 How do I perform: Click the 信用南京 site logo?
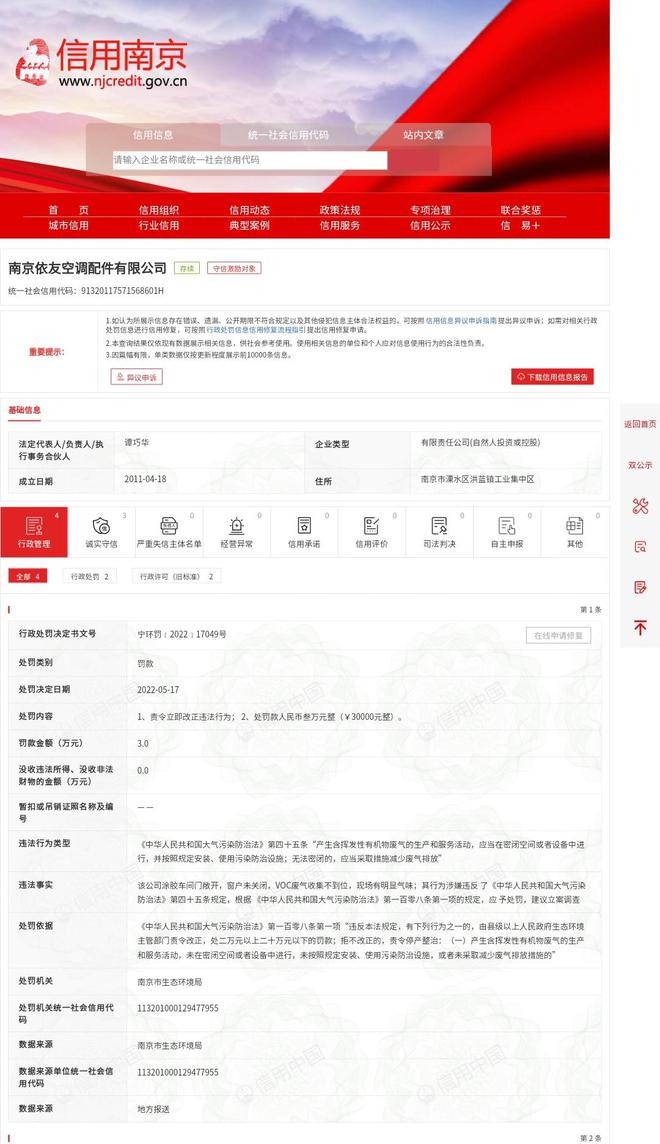(101, 63)
